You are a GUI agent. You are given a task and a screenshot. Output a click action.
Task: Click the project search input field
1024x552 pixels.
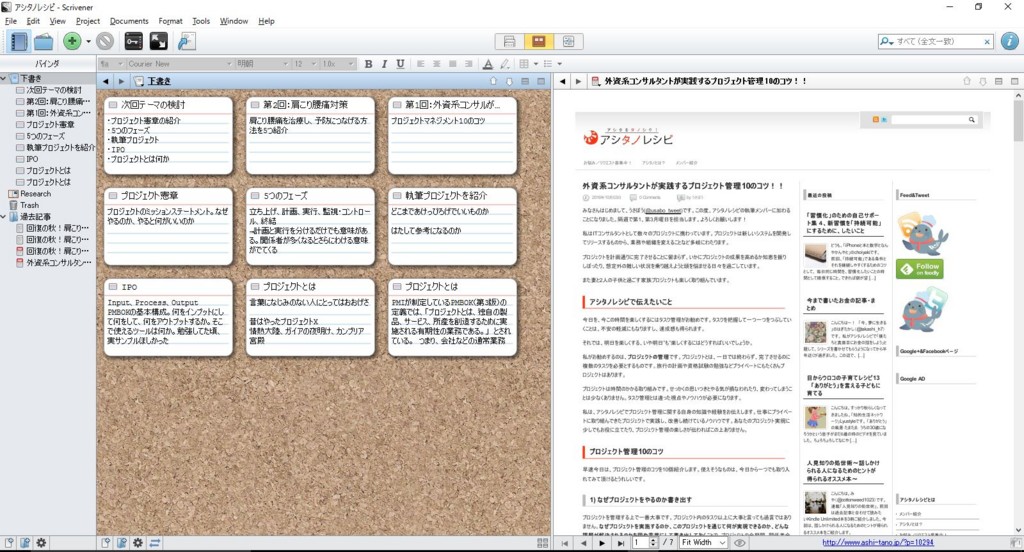[938, 41]
